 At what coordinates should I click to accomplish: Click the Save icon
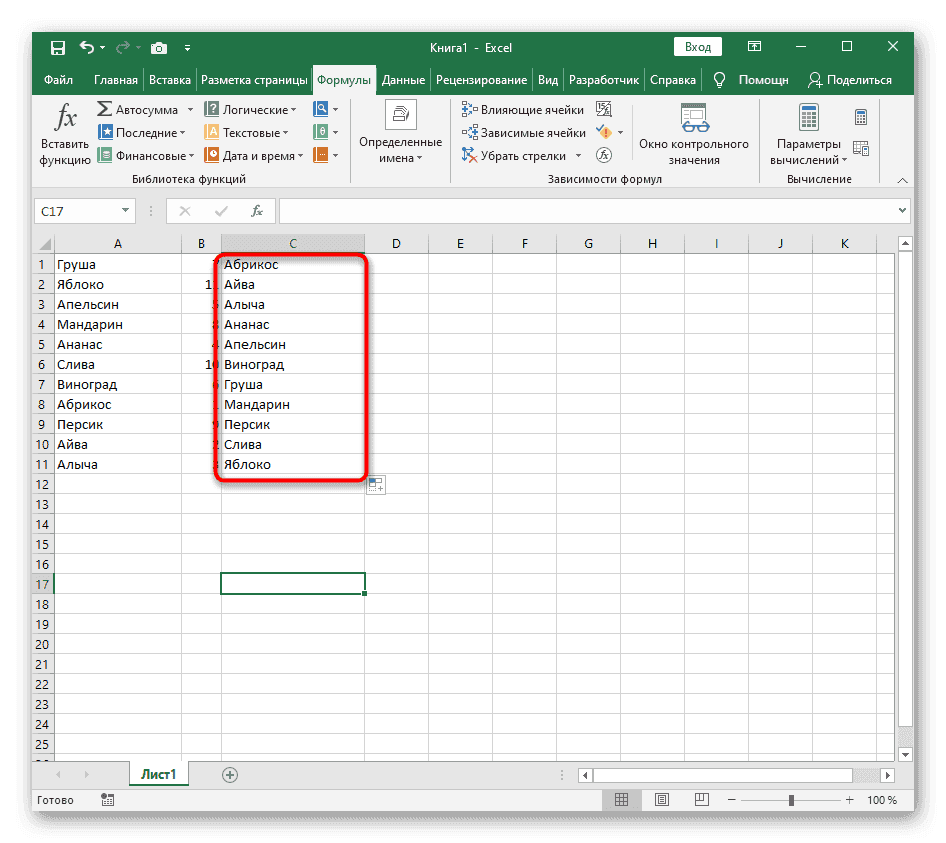(57, 47)
